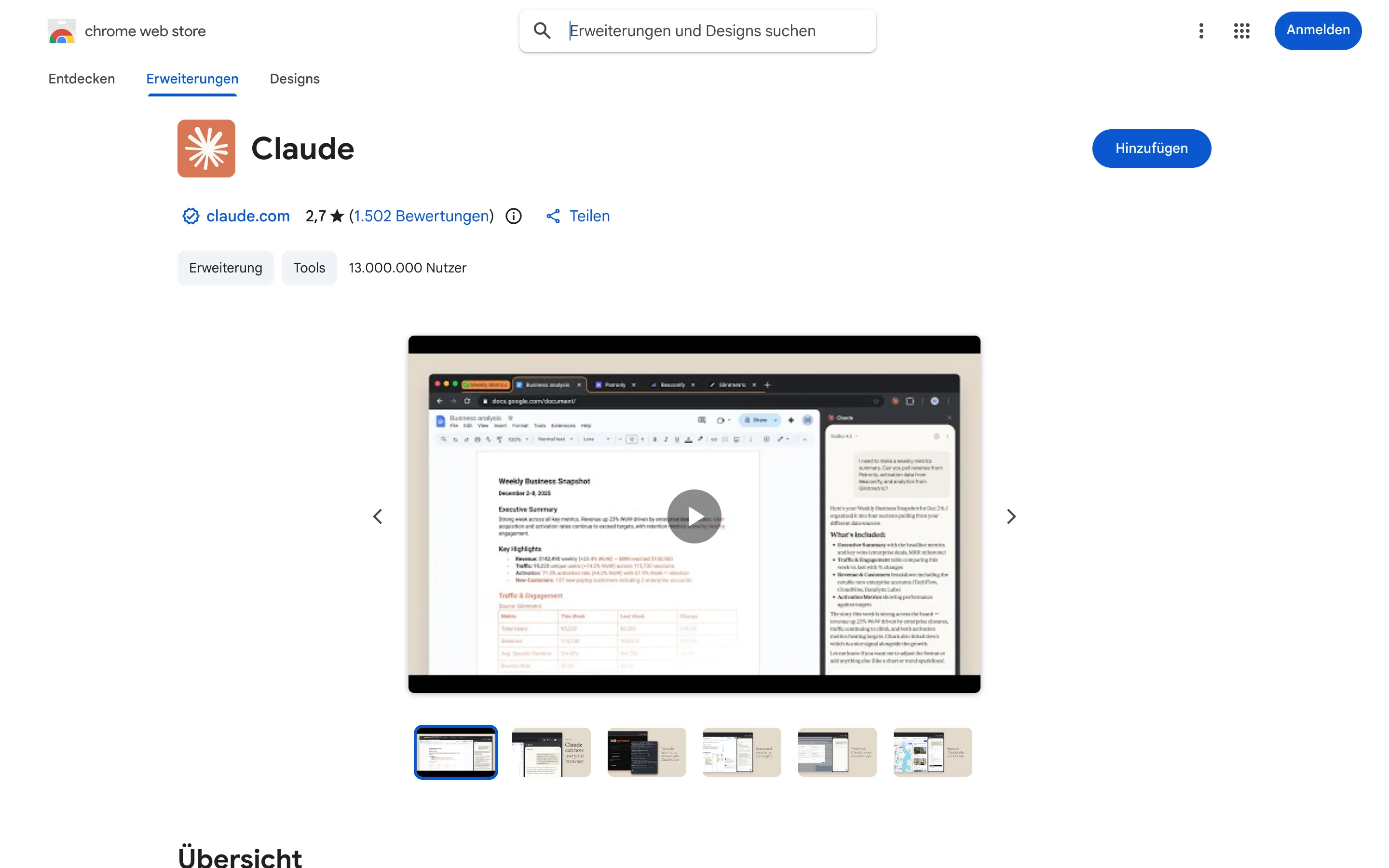The width and height of the screenshot is (1389, 868).
Task: Click the search magnifier icon
Action: tap(542, 30)
